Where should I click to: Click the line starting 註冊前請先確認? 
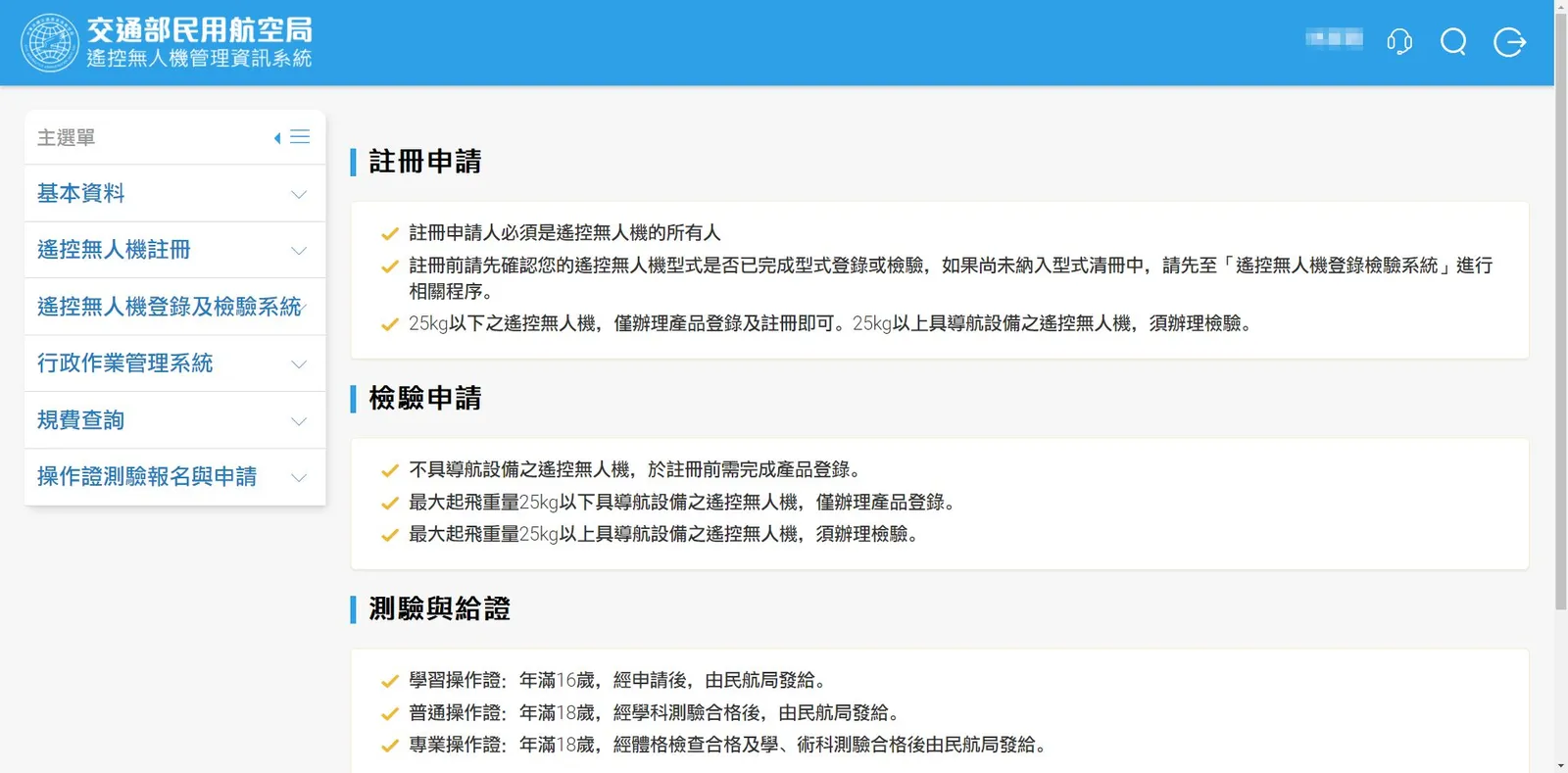pyautogui.click(x=951, y=278)
